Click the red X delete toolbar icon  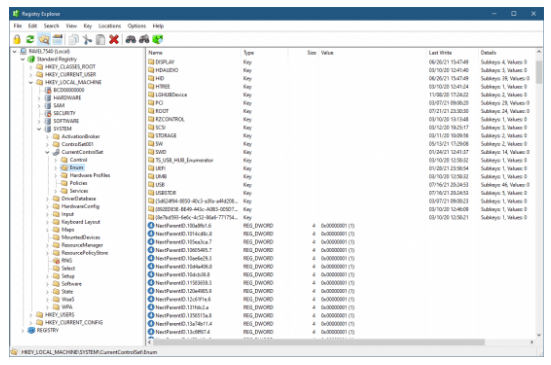114,39
